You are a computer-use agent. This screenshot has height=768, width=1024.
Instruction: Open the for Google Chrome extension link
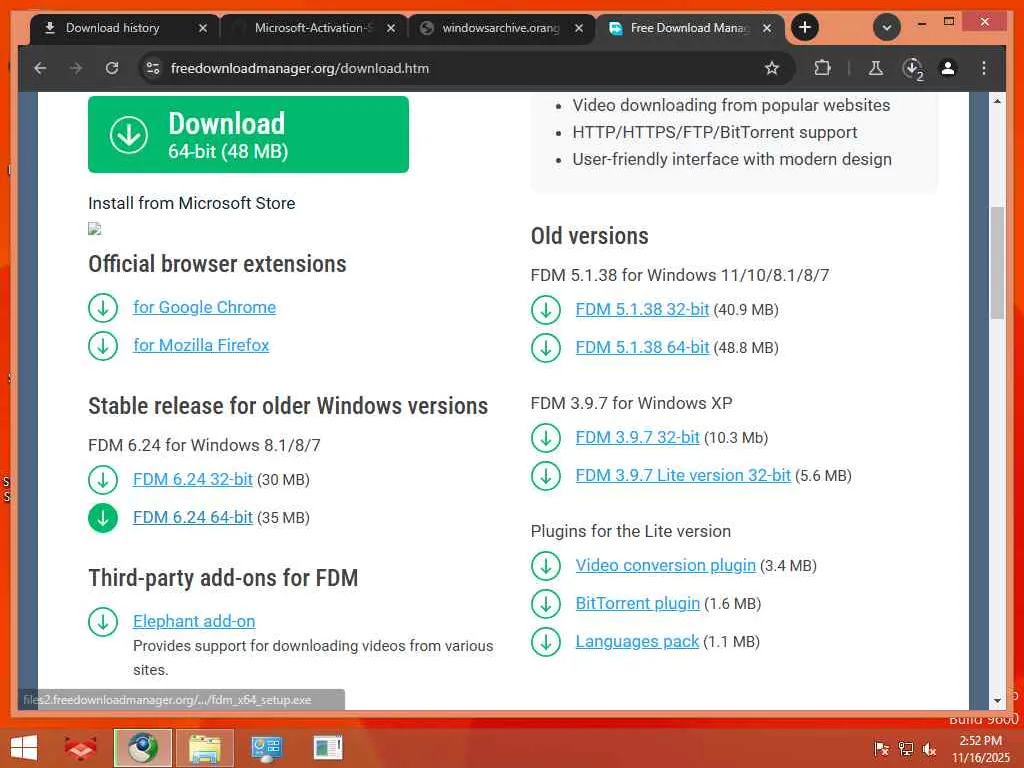(x=204, y=307)
